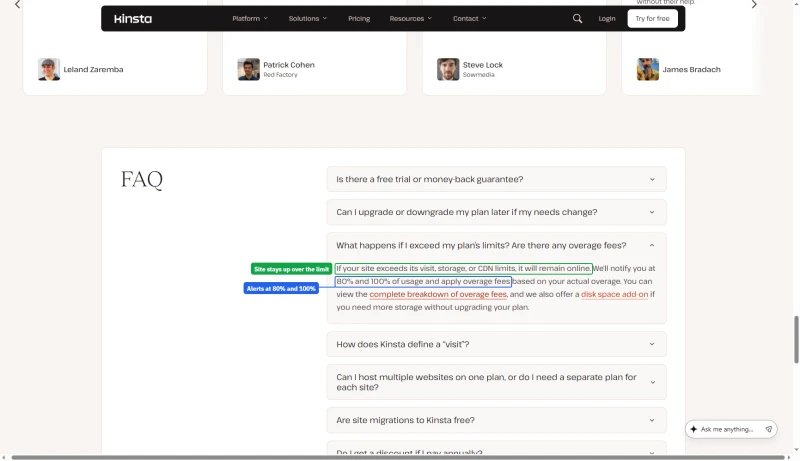Click the Sowmedia company text
The height and width of the screenshot is (461, 800).
(x=479, y=74)
